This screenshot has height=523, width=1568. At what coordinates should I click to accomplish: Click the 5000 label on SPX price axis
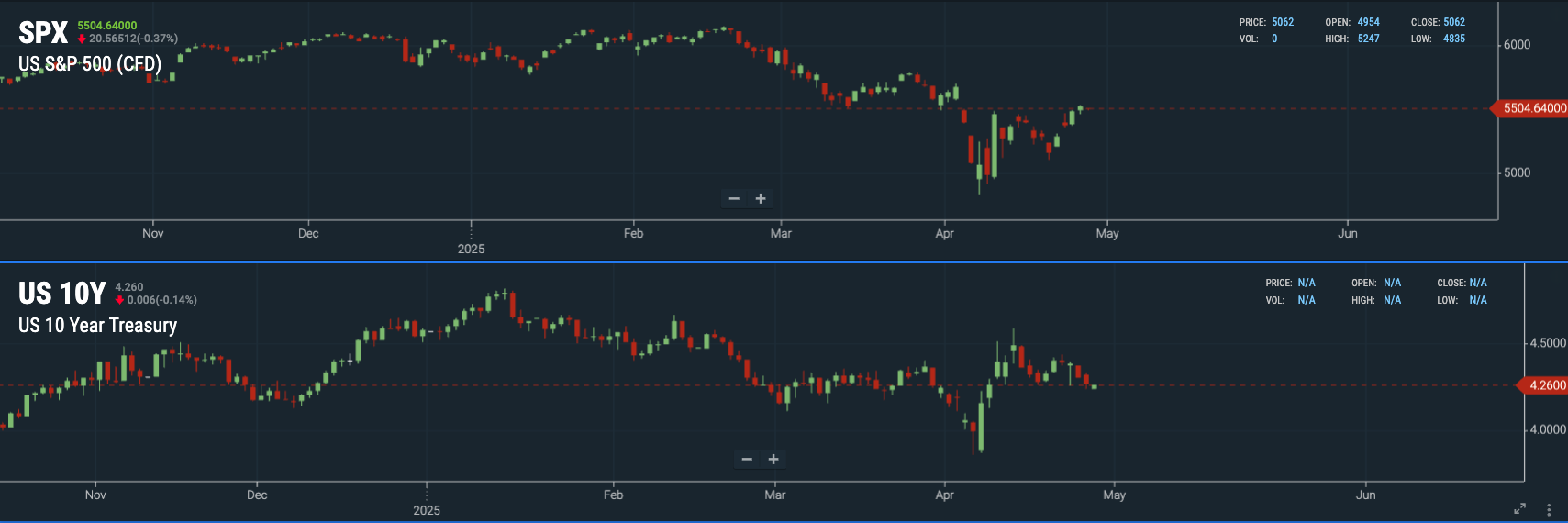1518,172
